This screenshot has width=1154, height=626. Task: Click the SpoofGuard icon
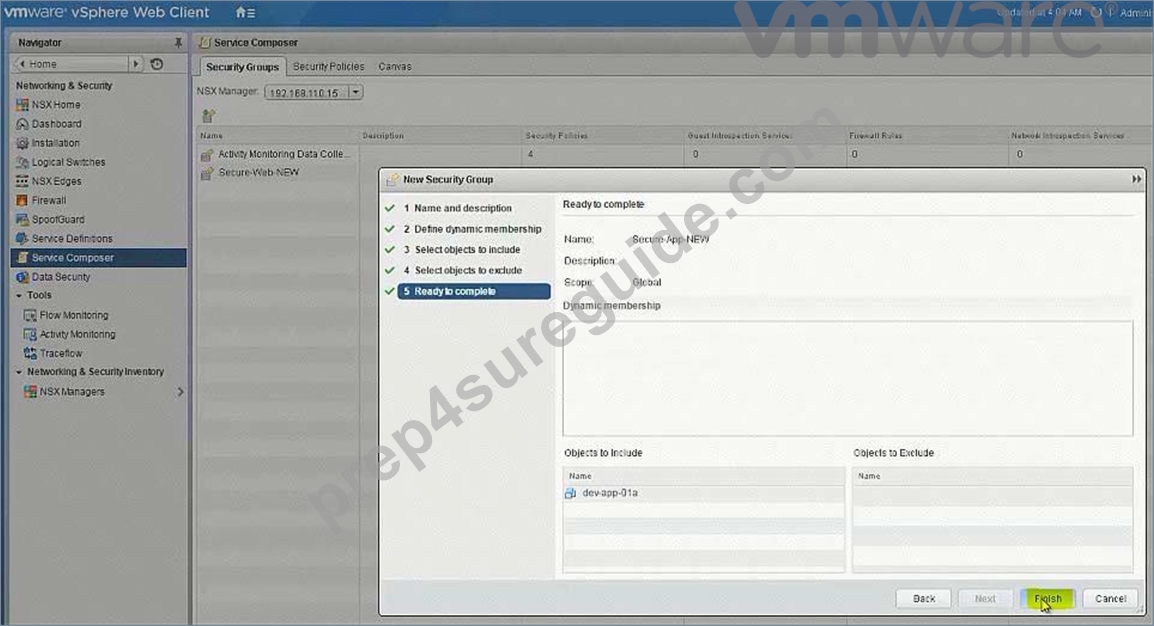(22, 219)
